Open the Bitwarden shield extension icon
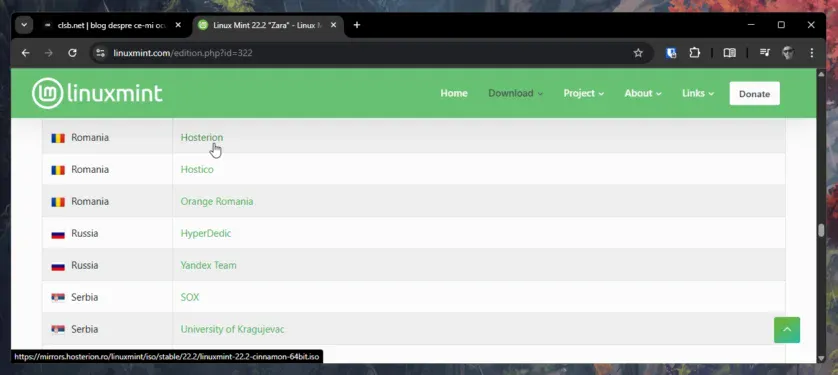The width and height of the screenshot is (838, 375). coord(671,53)
